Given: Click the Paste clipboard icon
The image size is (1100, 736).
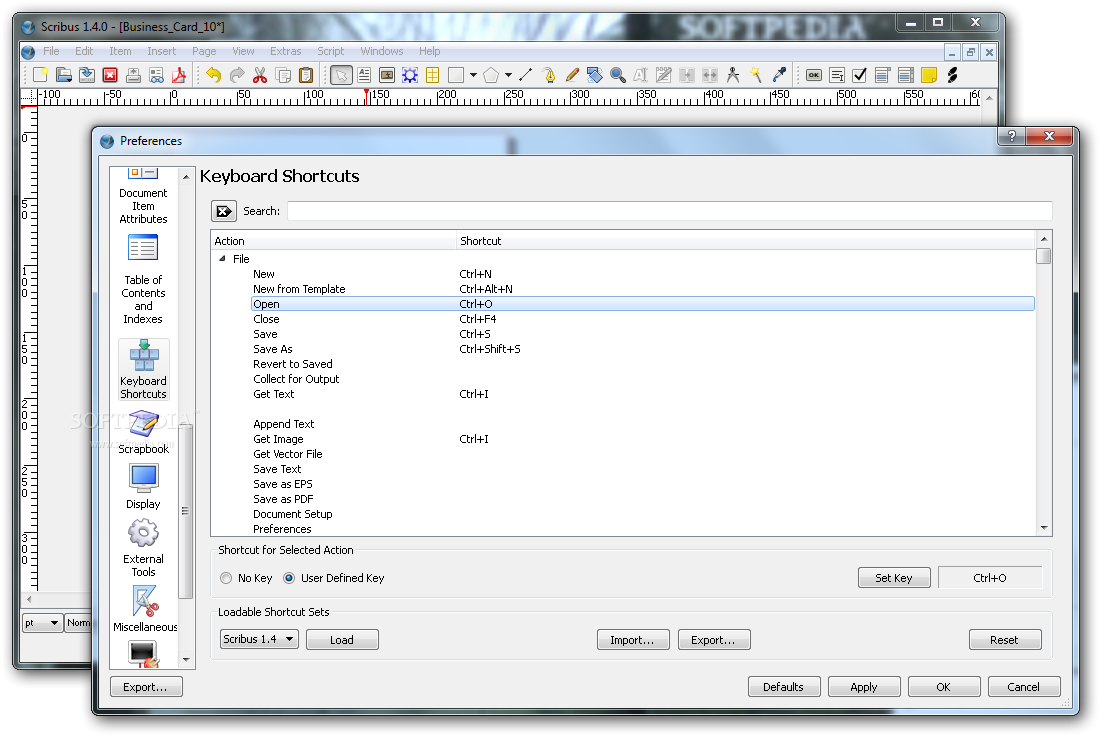Looking at the screenshot, I should [306, 75].
